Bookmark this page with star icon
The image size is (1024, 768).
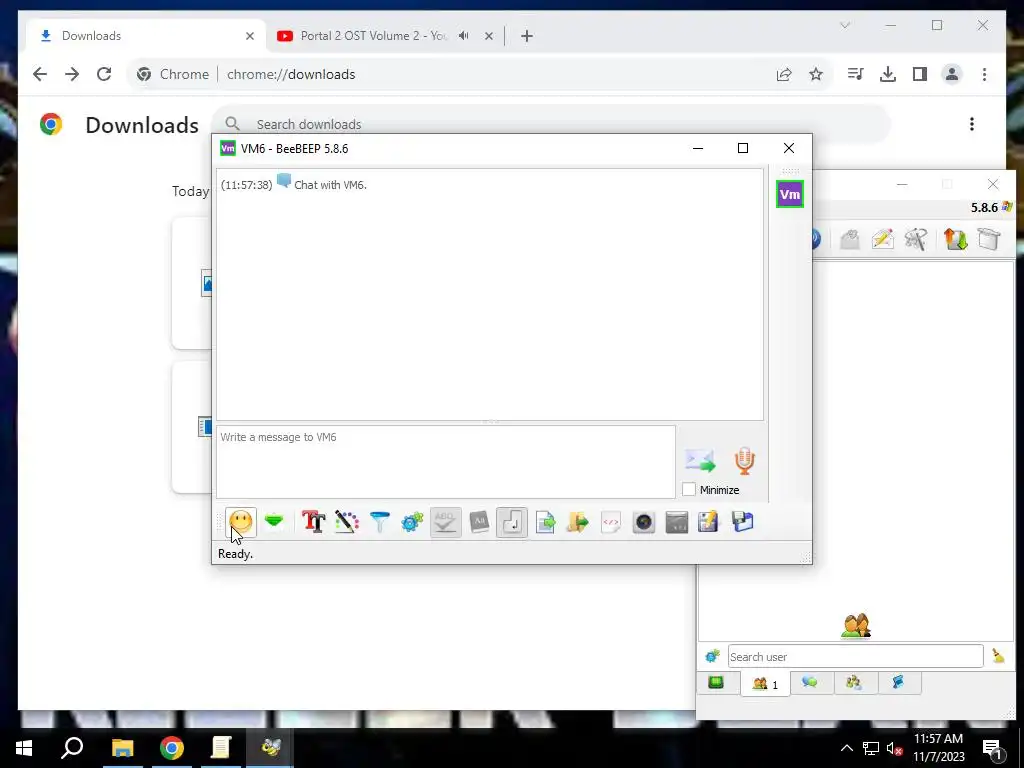pos(816,74)
